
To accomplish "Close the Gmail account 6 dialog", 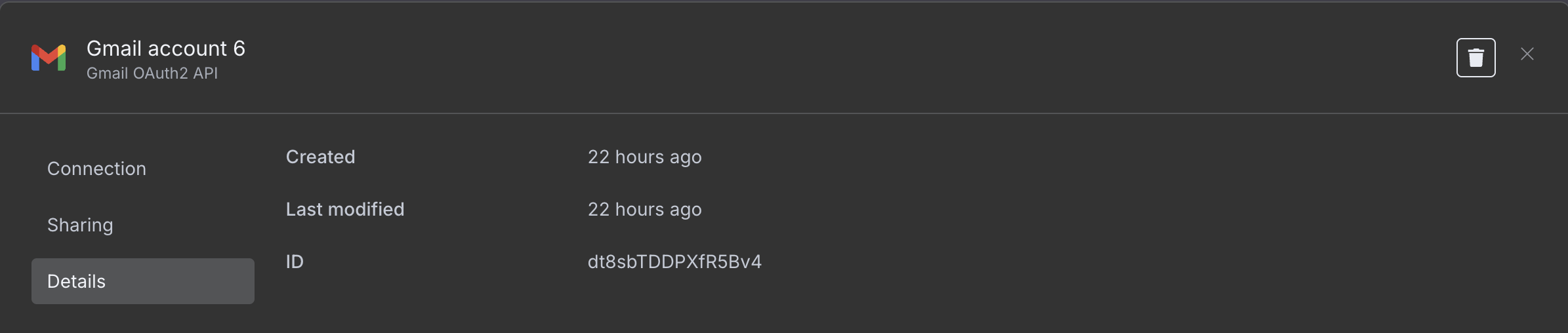I will [x=1527, y=54].
